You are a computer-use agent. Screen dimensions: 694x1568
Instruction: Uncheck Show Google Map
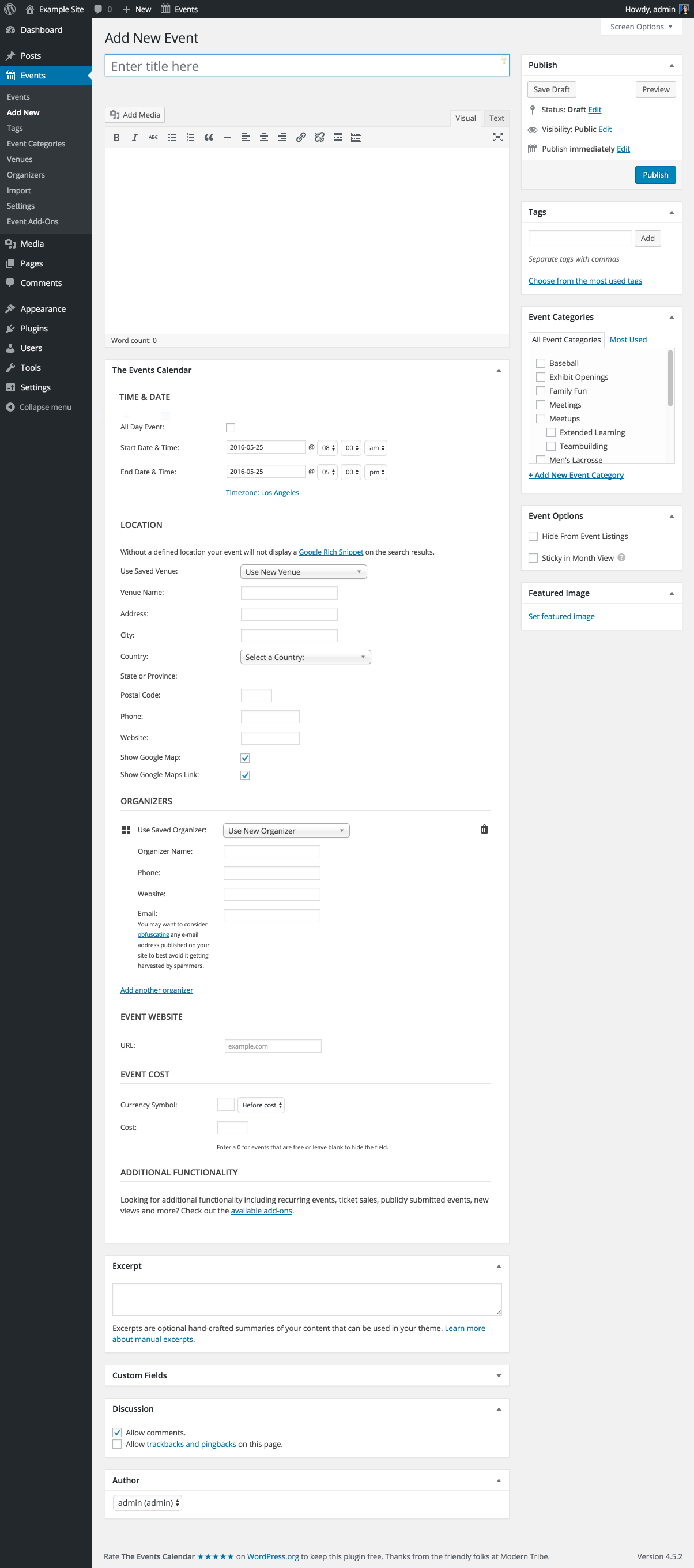click(246, 758)
